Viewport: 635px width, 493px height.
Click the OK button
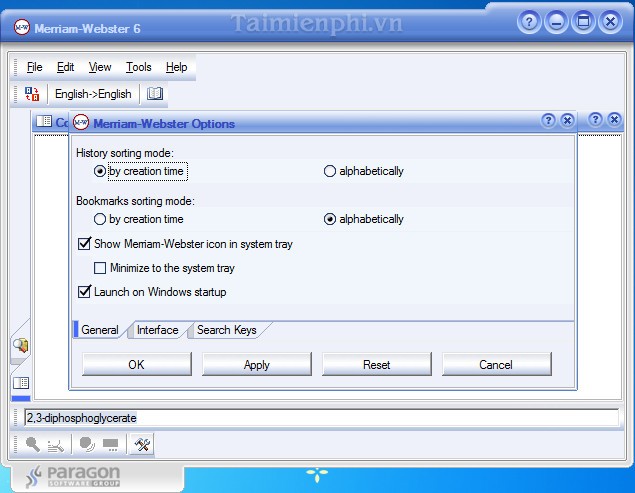tap(136, 364)
